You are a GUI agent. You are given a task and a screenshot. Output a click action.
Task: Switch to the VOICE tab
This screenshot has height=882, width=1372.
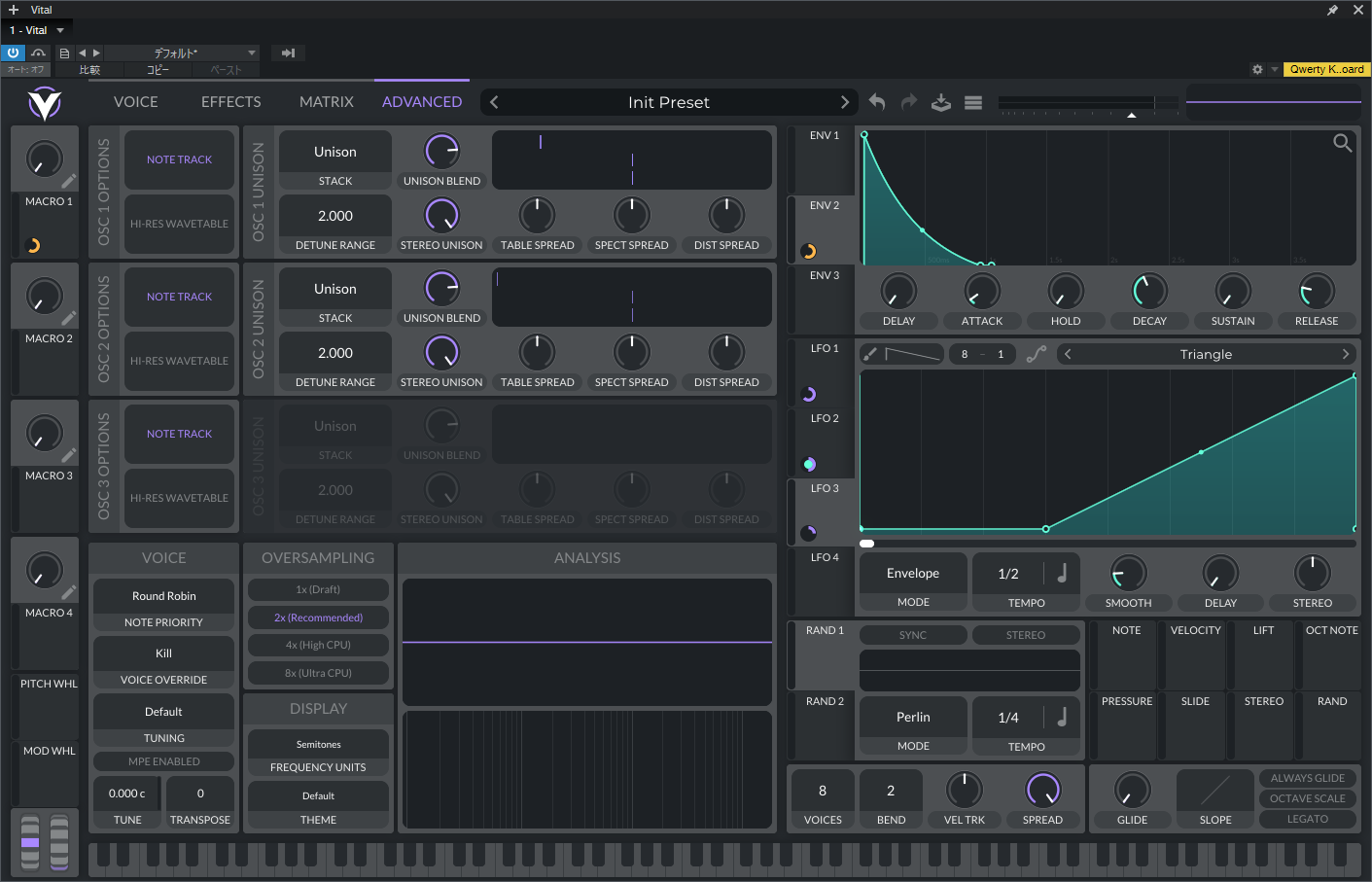click(135, 102)
